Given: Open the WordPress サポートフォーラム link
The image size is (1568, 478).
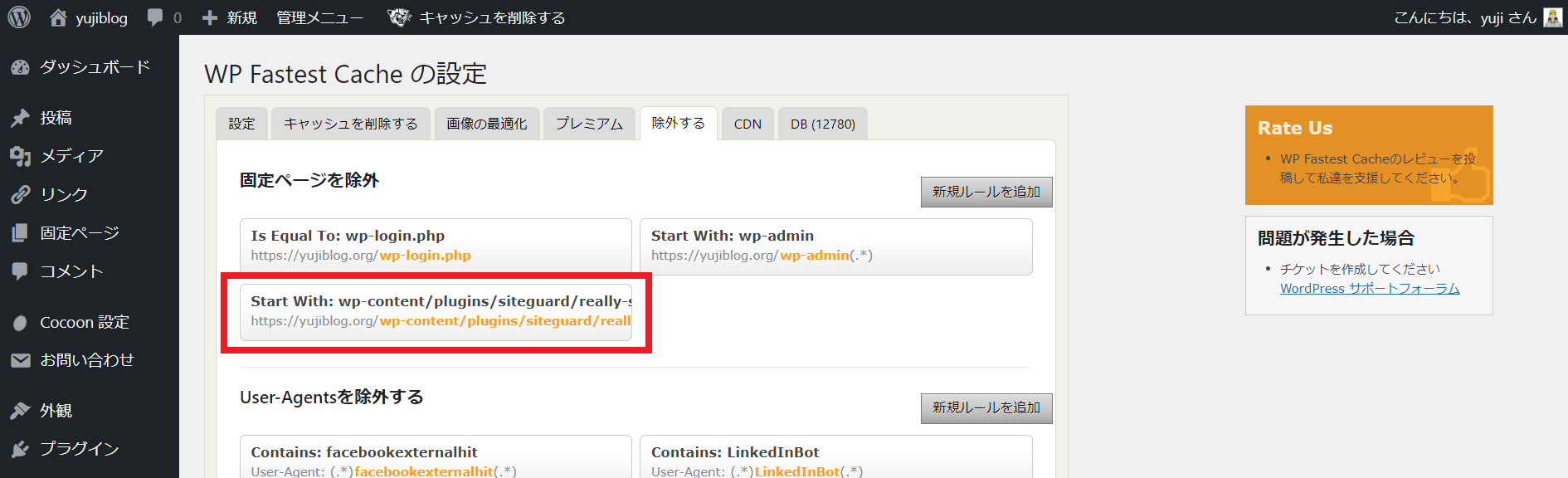Looking at the screenshot, I should 1370,289.
